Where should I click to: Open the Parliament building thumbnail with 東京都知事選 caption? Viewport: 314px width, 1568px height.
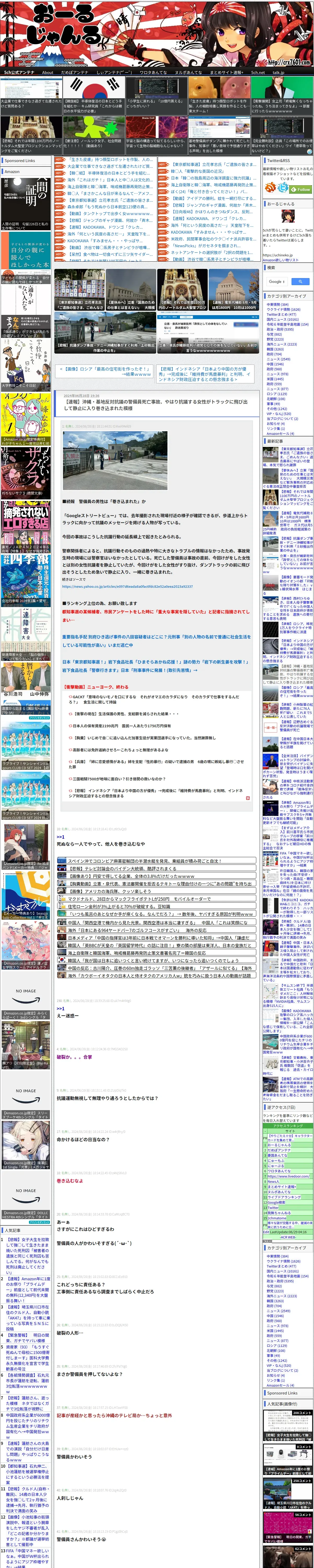coord(79,290)
